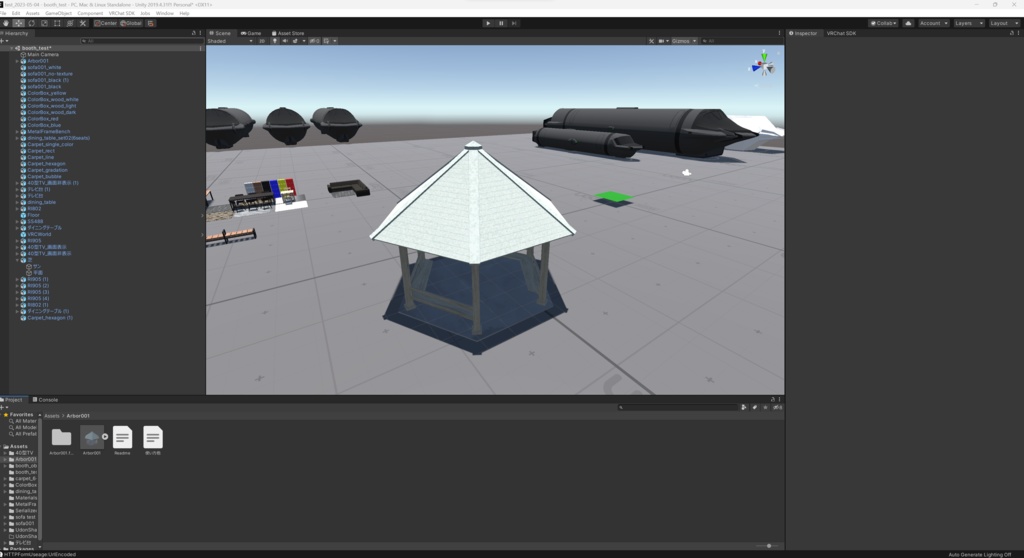This screenshot has width=1024, height=558.
Task: Open the File menu
Action: [x=3, y=13]
